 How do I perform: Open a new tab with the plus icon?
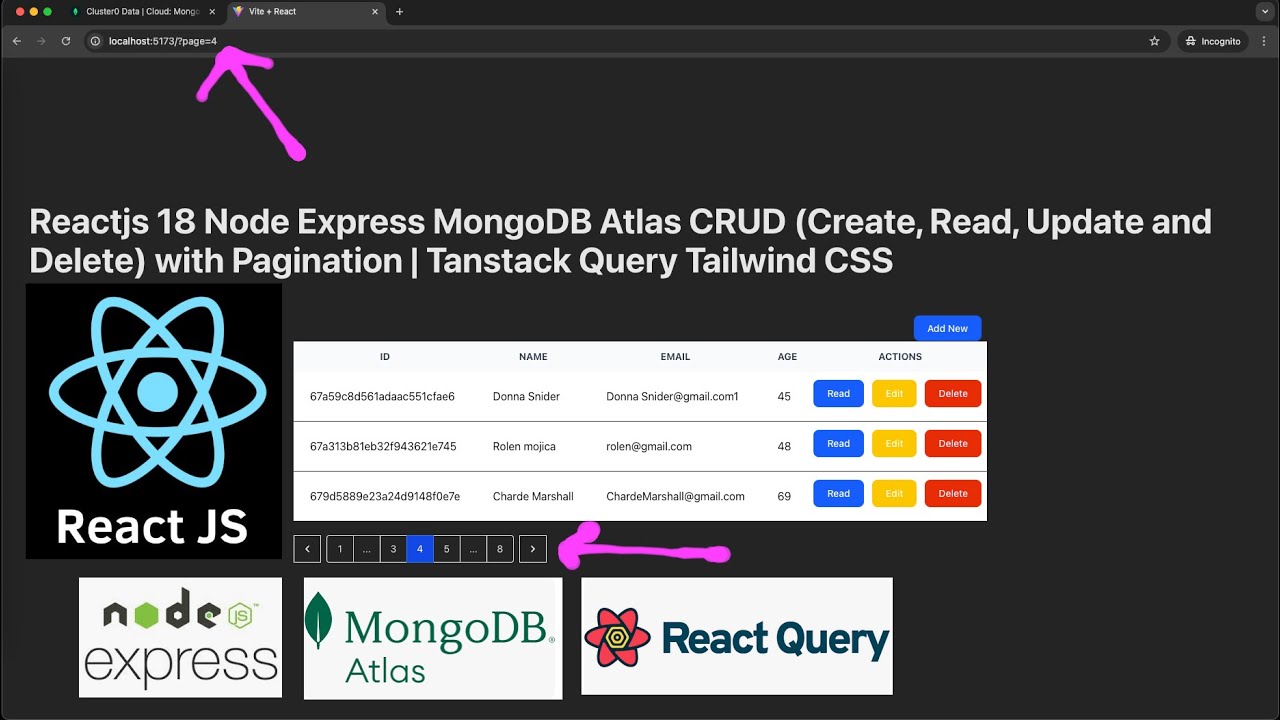tap(400, 12)
